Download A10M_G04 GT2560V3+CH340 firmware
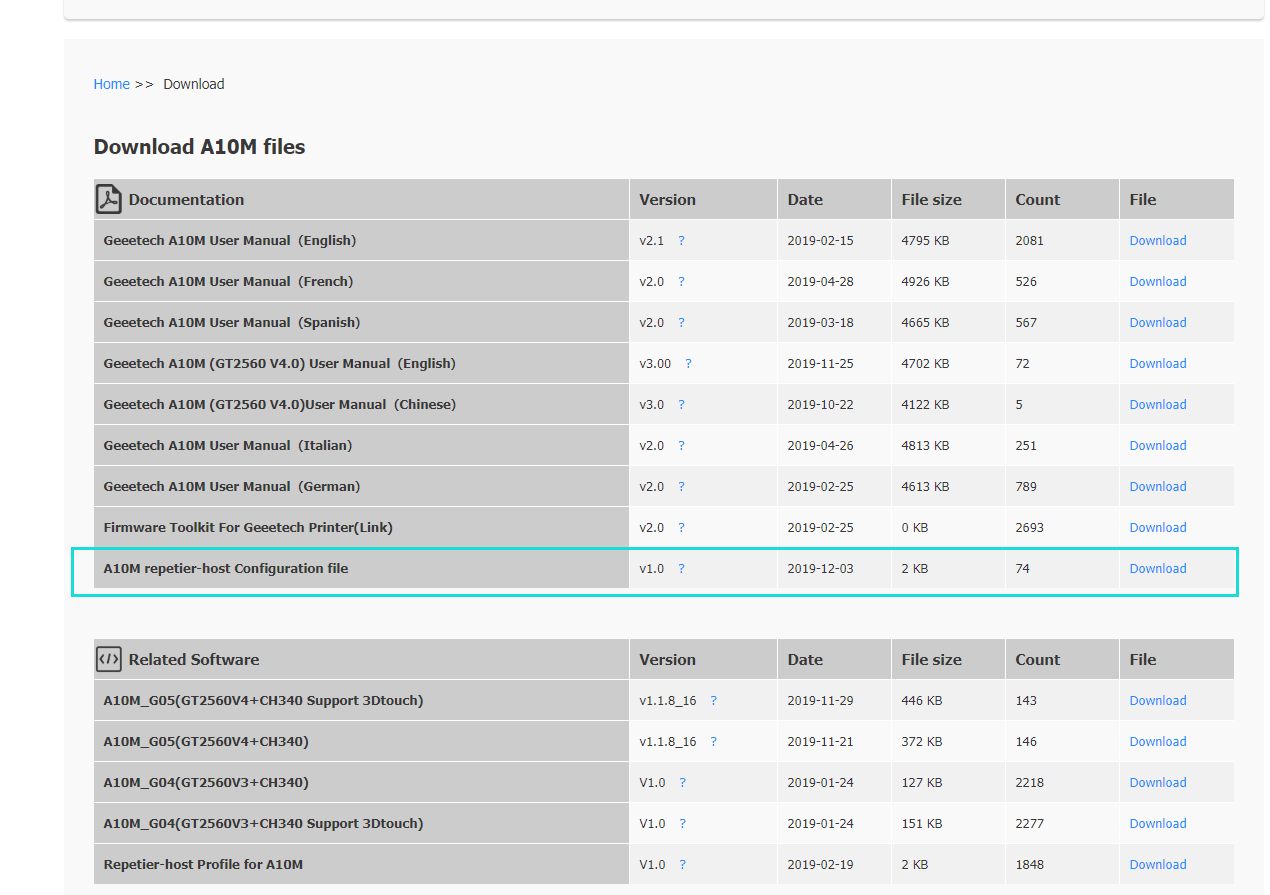1270x895 pixels. pyautogui.click(x=1157, y=783)
